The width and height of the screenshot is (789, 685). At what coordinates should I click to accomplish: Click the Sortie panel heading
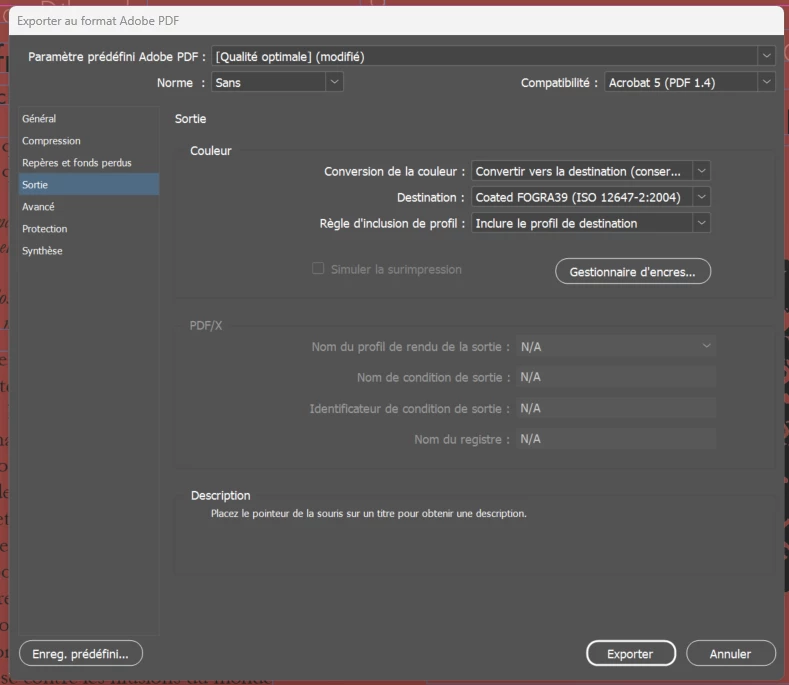tap(190, 119)
